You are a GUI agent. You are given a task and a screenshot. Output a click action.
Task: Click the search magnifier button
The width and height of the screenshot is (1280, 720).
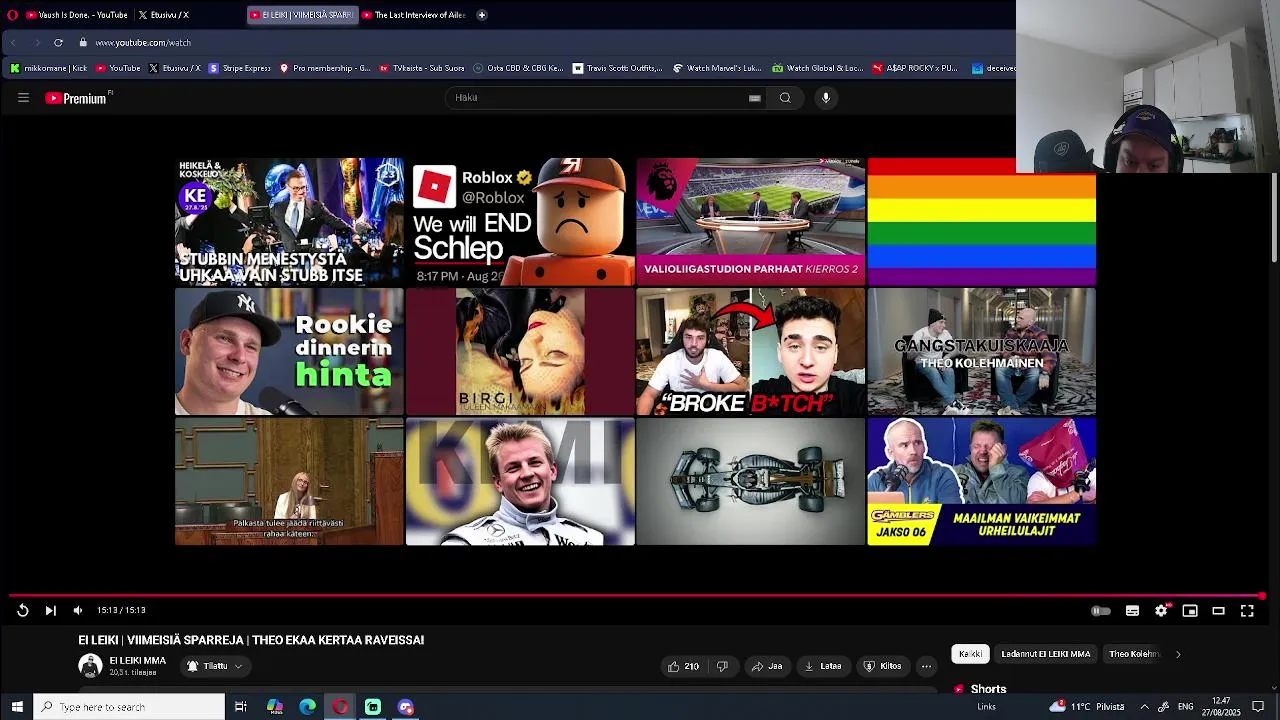coord(785,98)
